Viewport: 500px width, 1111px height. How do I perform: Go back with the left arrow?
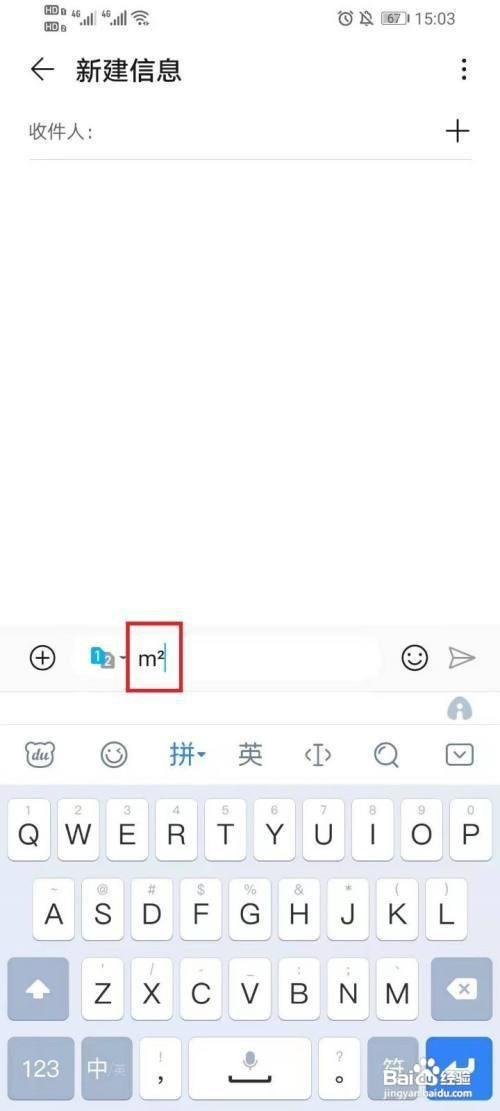point(42,69)
